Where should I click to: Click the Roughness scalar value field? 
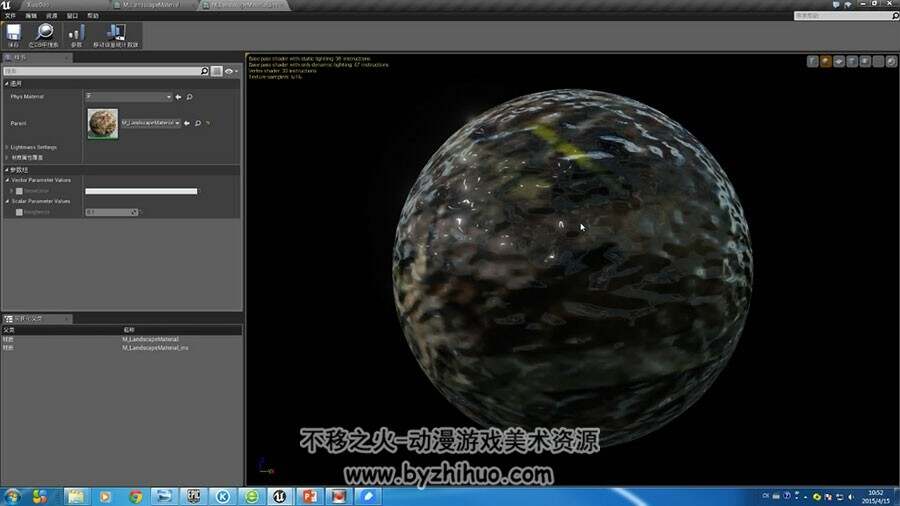coord(112,212)
